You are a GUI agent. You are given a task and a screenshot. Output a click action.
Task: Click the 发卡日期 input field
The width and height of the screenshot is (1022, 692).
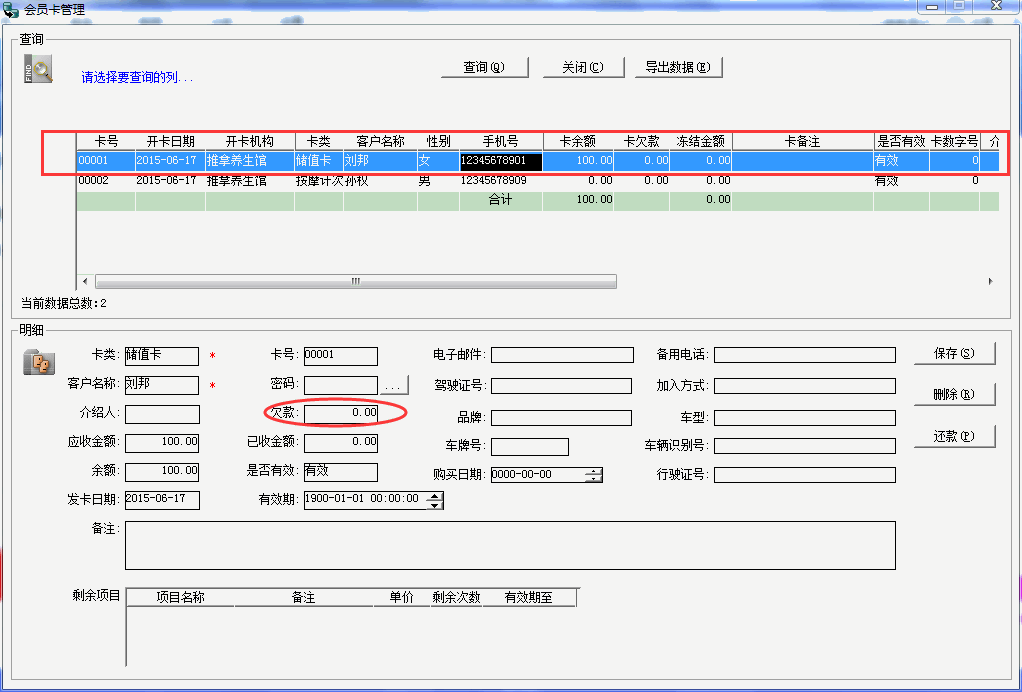tap(162, 500)
